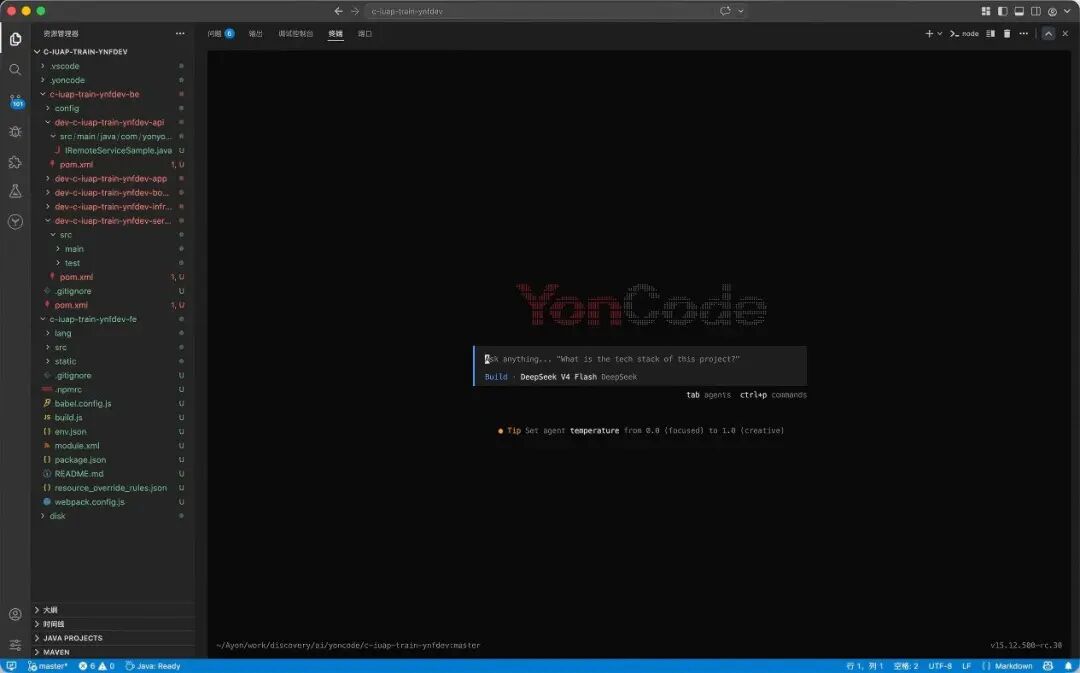Toggle primary side bar visibility

[x=1002, y=11]
